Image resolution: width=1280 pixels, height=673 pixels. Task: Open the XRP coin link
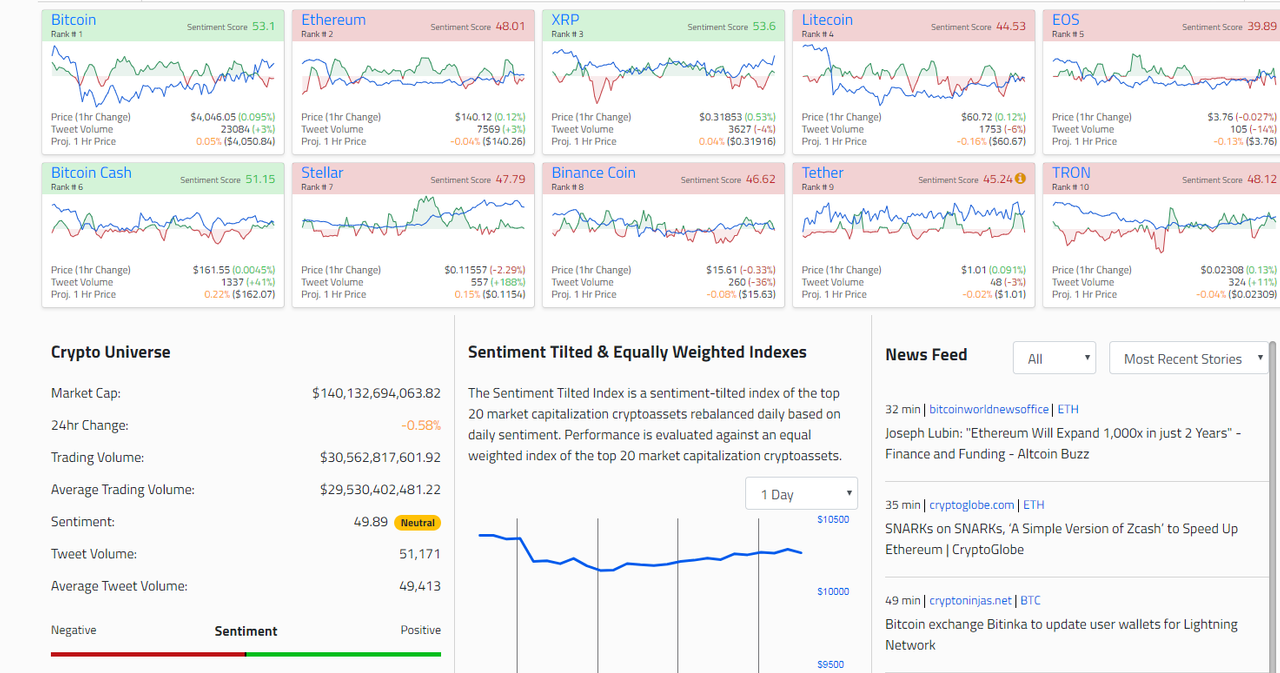[x=565, y=20]
